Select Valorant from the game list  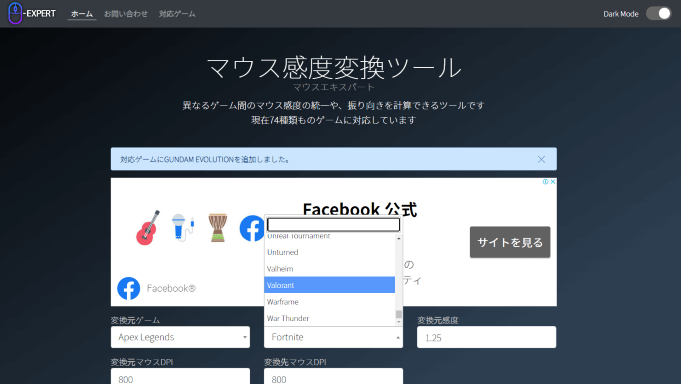click(x=329, y=285)
